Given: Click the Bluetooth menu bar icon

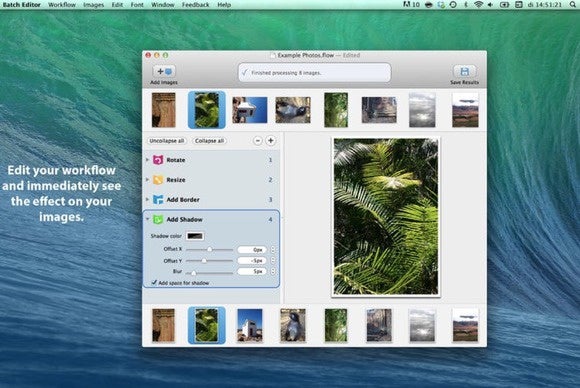Looking at the screenshot, I should (x=466, y=4).
